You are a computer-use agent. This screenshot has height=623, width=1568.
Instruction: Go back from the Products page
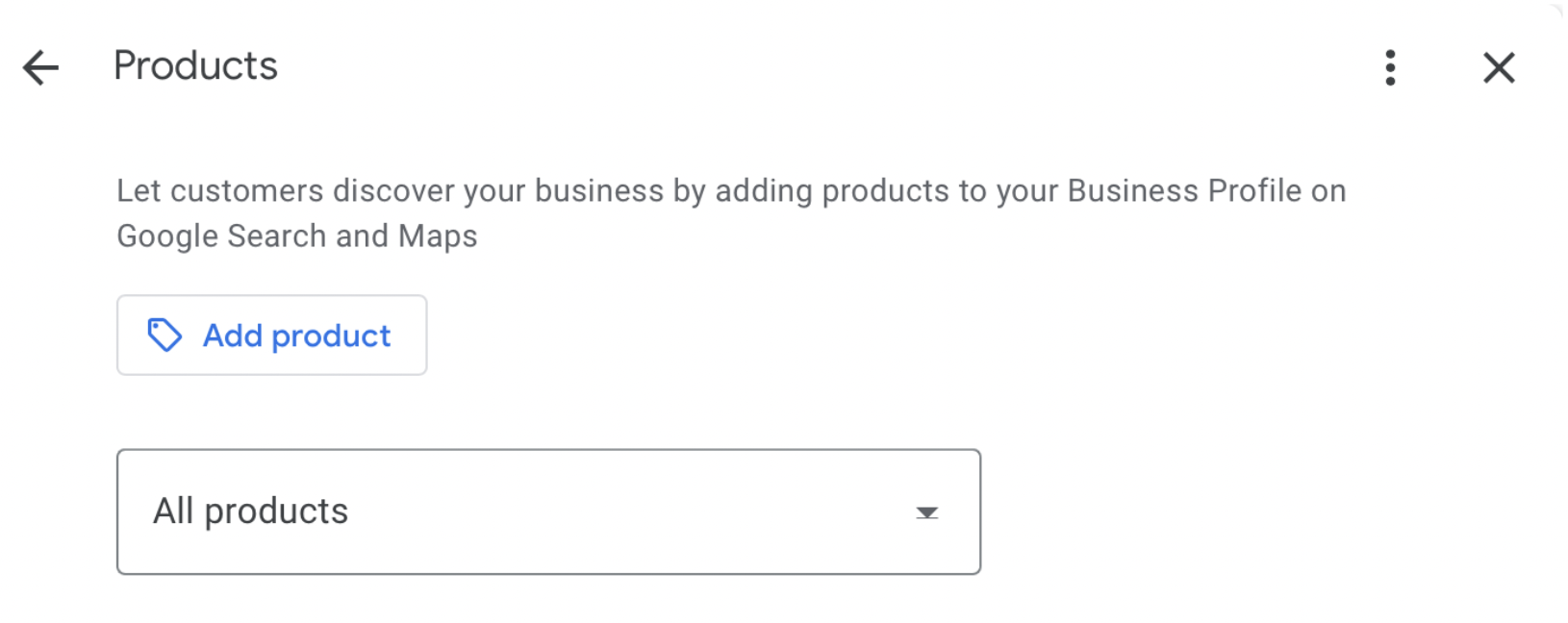point(40,68)
